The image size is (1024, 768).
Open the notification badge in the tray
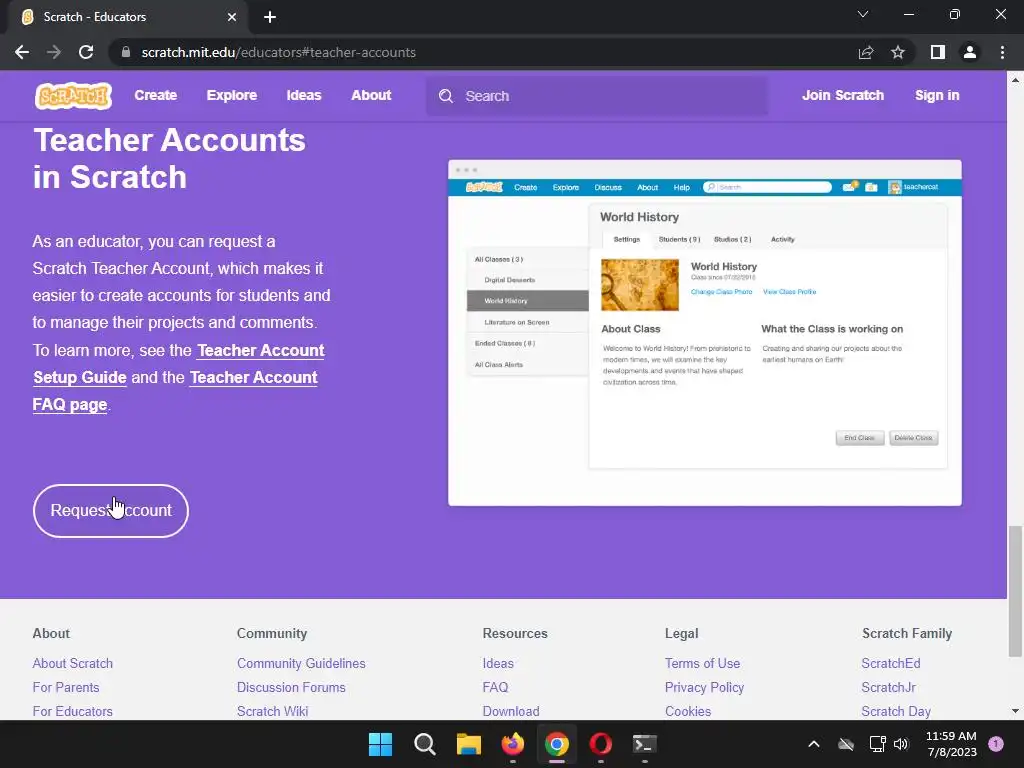(x=996, y=744)
